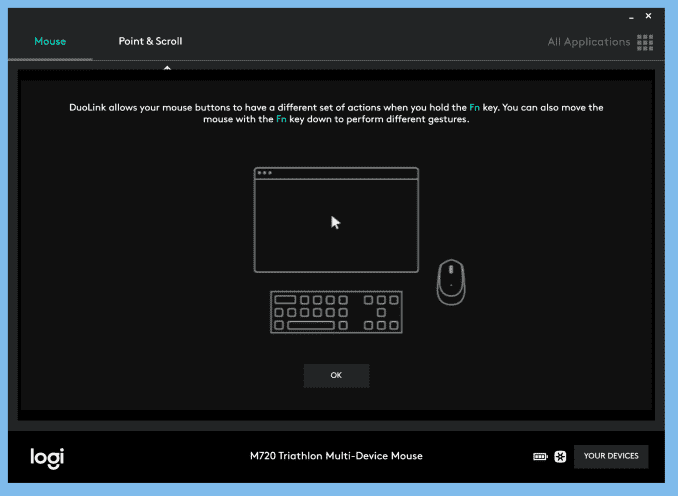
Task: Open YOUR DEVICES list
Action: pyautogui.click(x=610, y=456)
